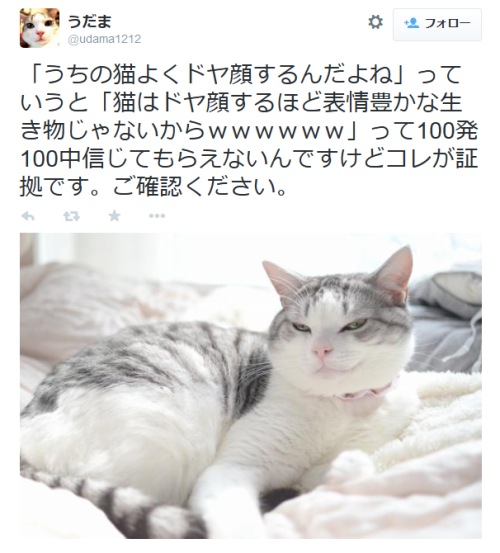Open the @udama1212 handle link

click(104, 39)
